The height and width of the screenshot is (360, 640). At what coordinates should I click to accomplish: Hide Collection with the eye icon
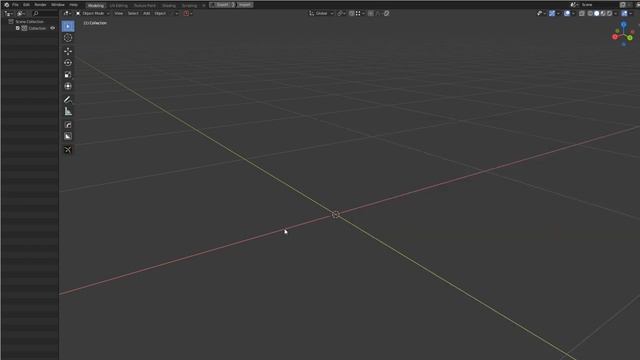click(52, 28)
